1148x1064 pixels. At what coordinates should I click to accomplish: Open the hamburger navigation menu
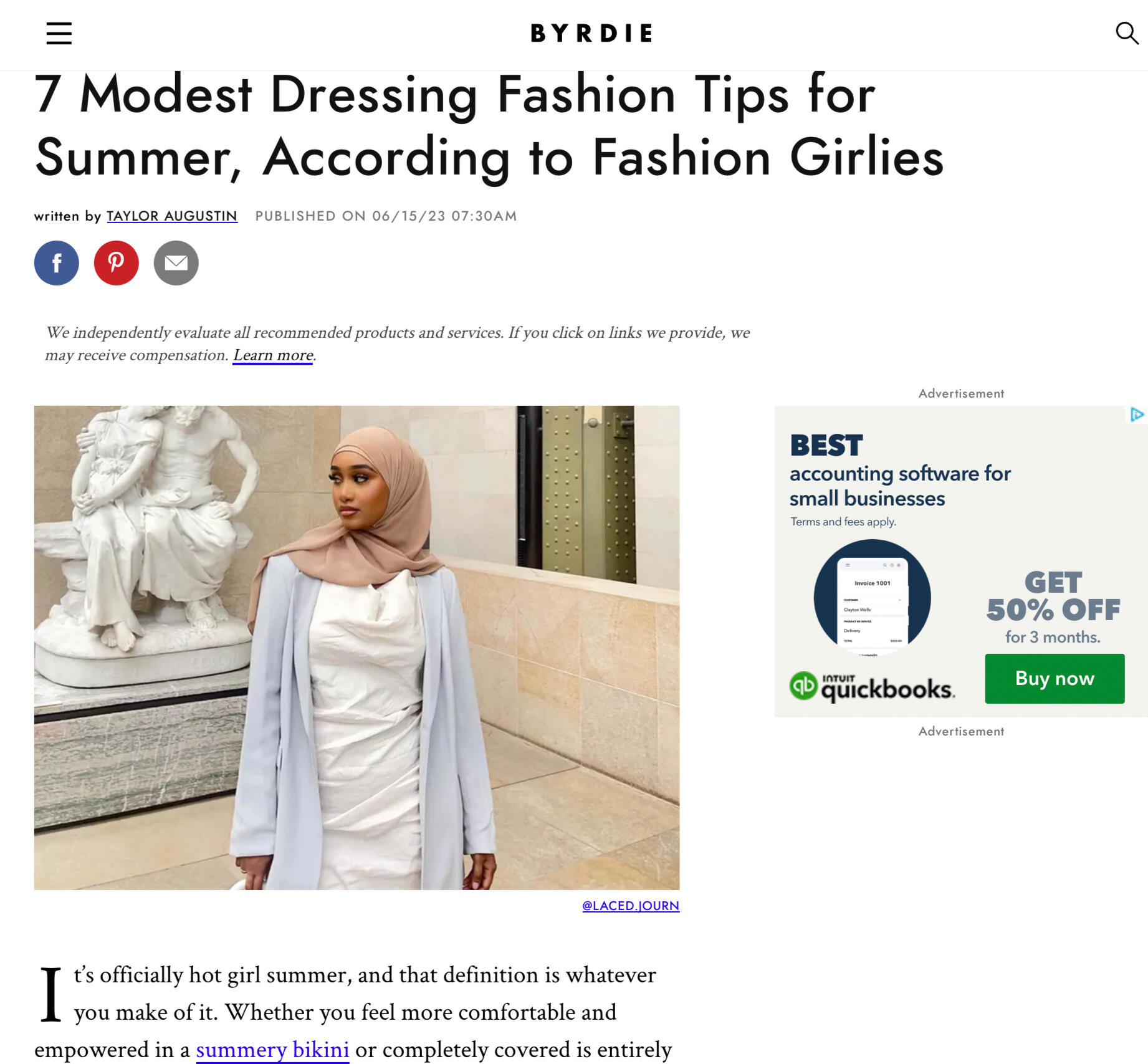[59, 33]
